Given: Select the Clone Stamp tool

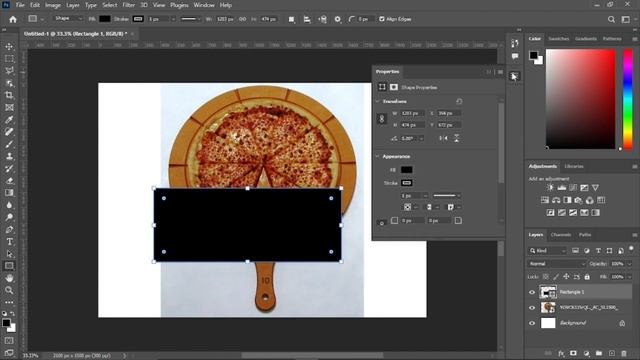Looking at the screenshot, I should tap(9, 156).
